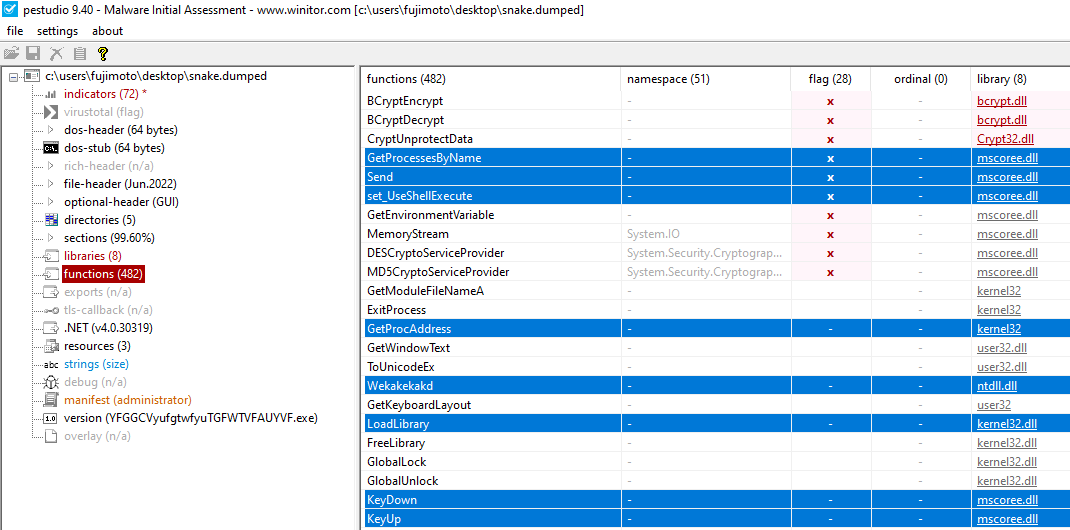Viewport: 1070px width, 530px height.
Task: Click the bcrypt.dll link for BCryptEncrypt
Action: (x=1001, y=101)
